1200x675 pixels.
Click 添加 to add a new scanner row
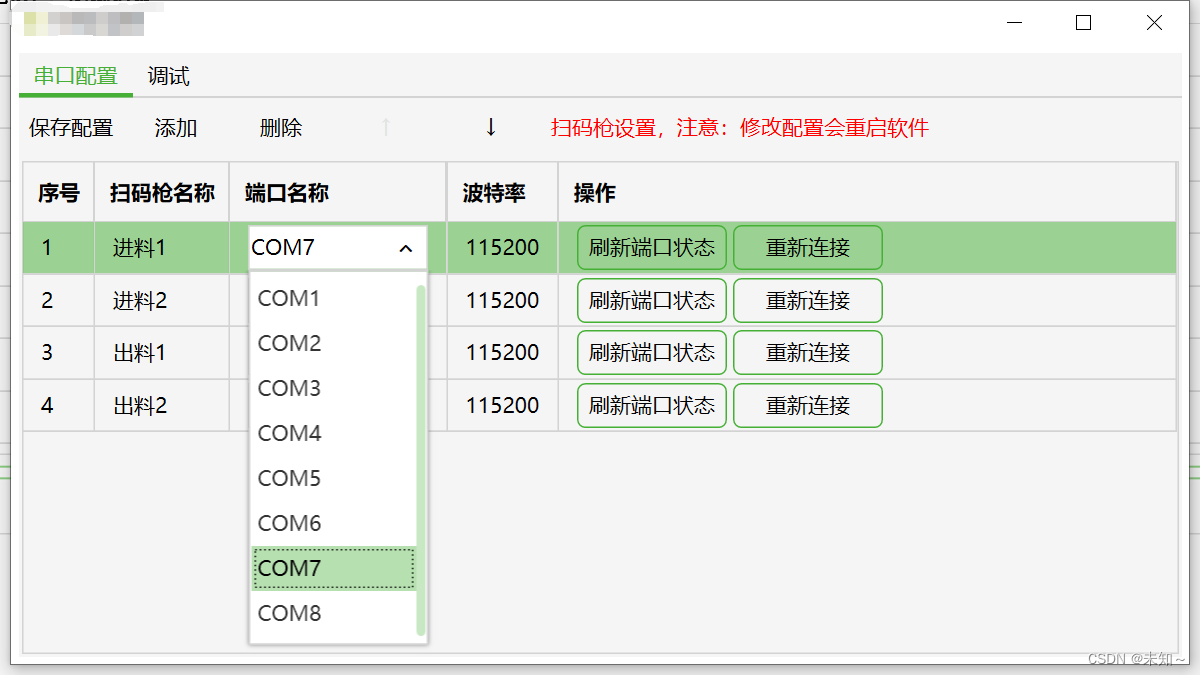(x=176, y=128)
